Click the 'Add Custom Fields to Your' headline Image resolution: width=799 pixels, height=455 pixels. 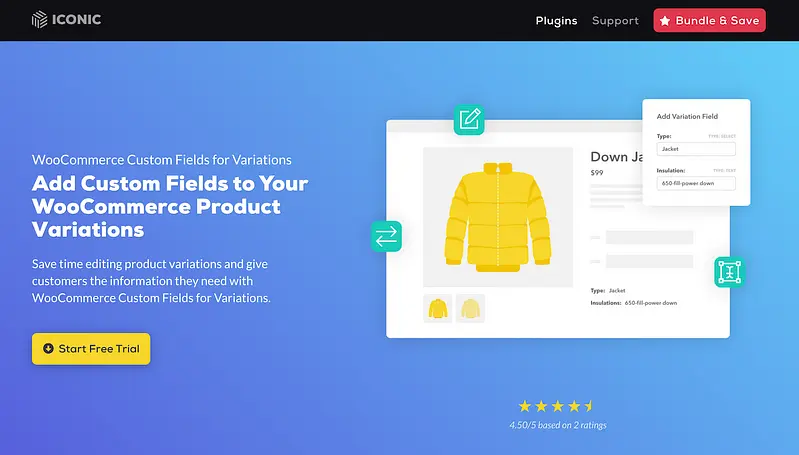click(170, 183)
